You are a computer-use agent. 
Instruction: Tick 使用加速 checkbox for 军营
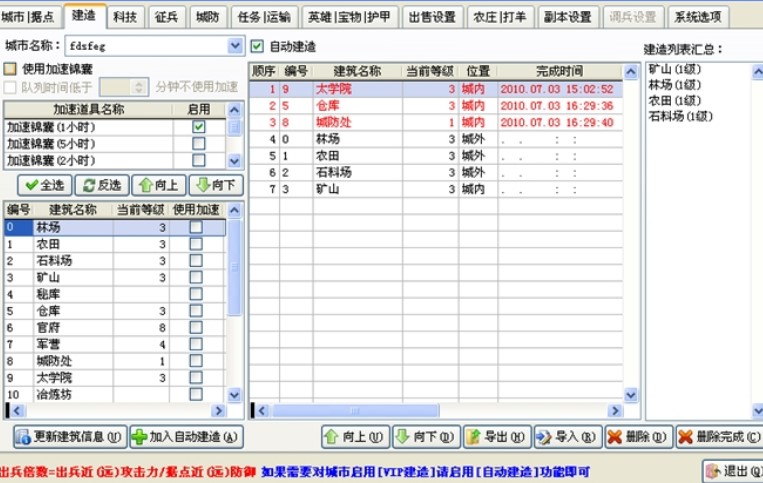point(196,344)
